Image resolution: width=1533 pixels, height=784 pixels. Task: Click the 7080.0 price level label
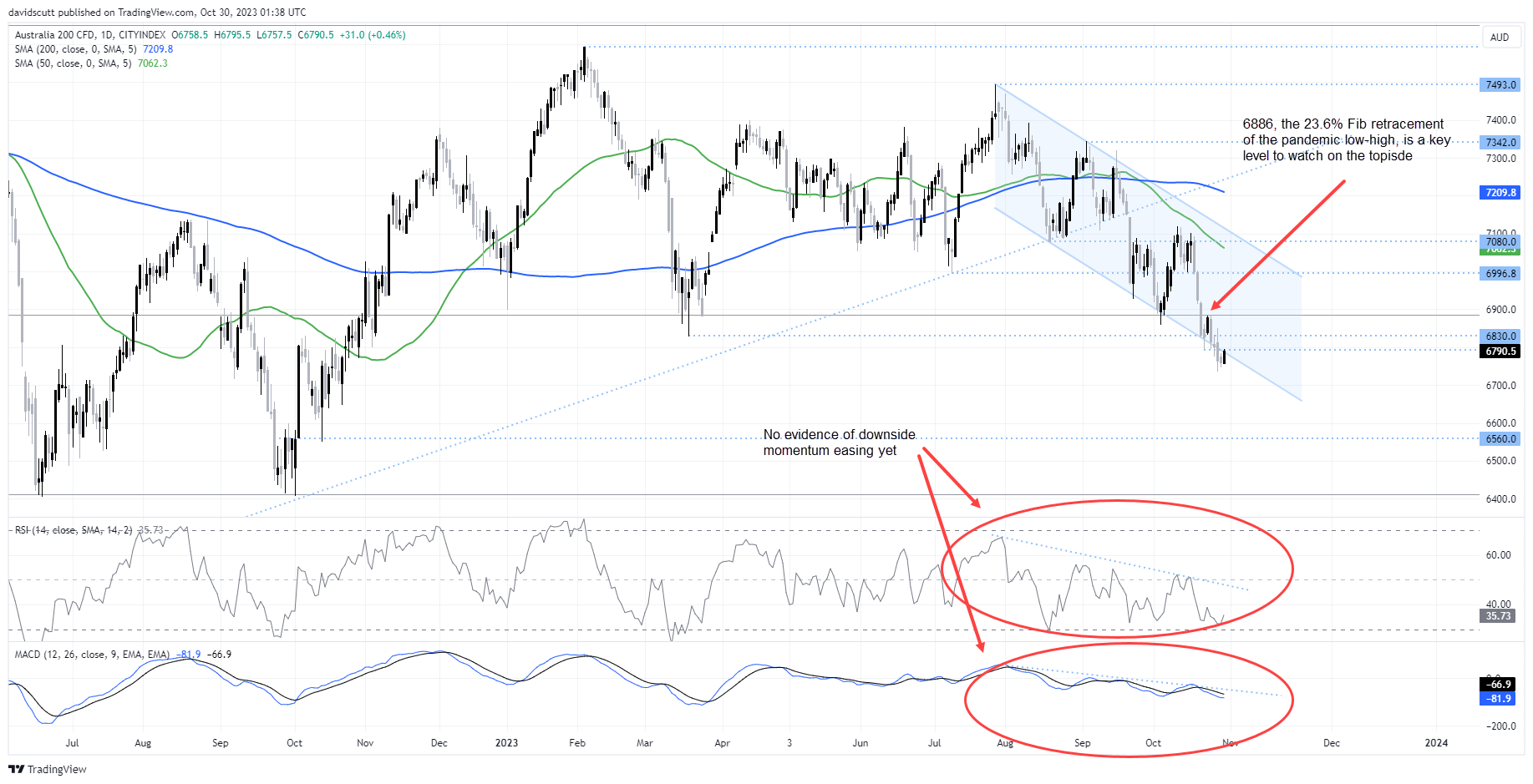tap(1500, 241)
